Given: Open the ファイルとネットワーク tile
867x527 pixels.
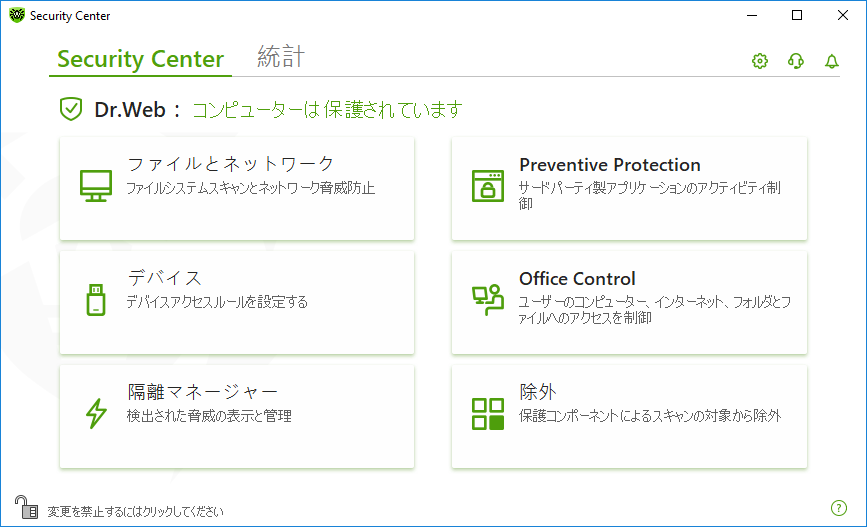Looking at the screenshot, I should pyautogui.click(x=237, y=189).
